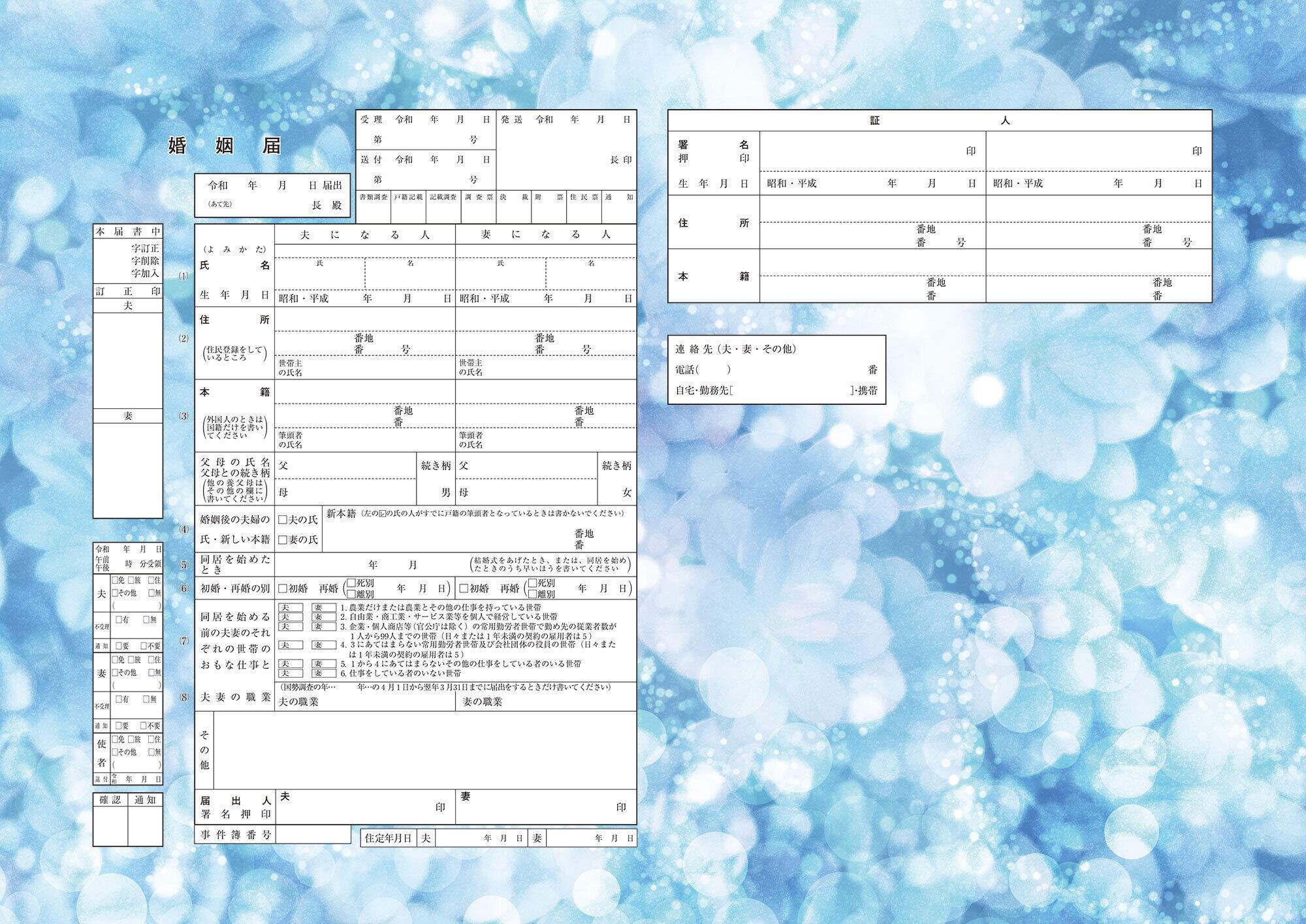Click the 夫の職業 occupation field
1306x924 pixels.
[x=385, y=703]
